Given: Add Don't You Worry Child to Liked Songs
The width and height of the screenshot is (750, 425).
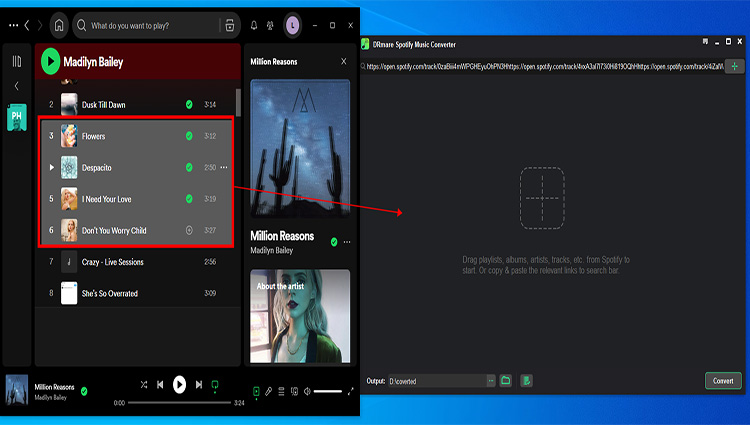Looking at the screenshot, I should click(x=189, y=230).
